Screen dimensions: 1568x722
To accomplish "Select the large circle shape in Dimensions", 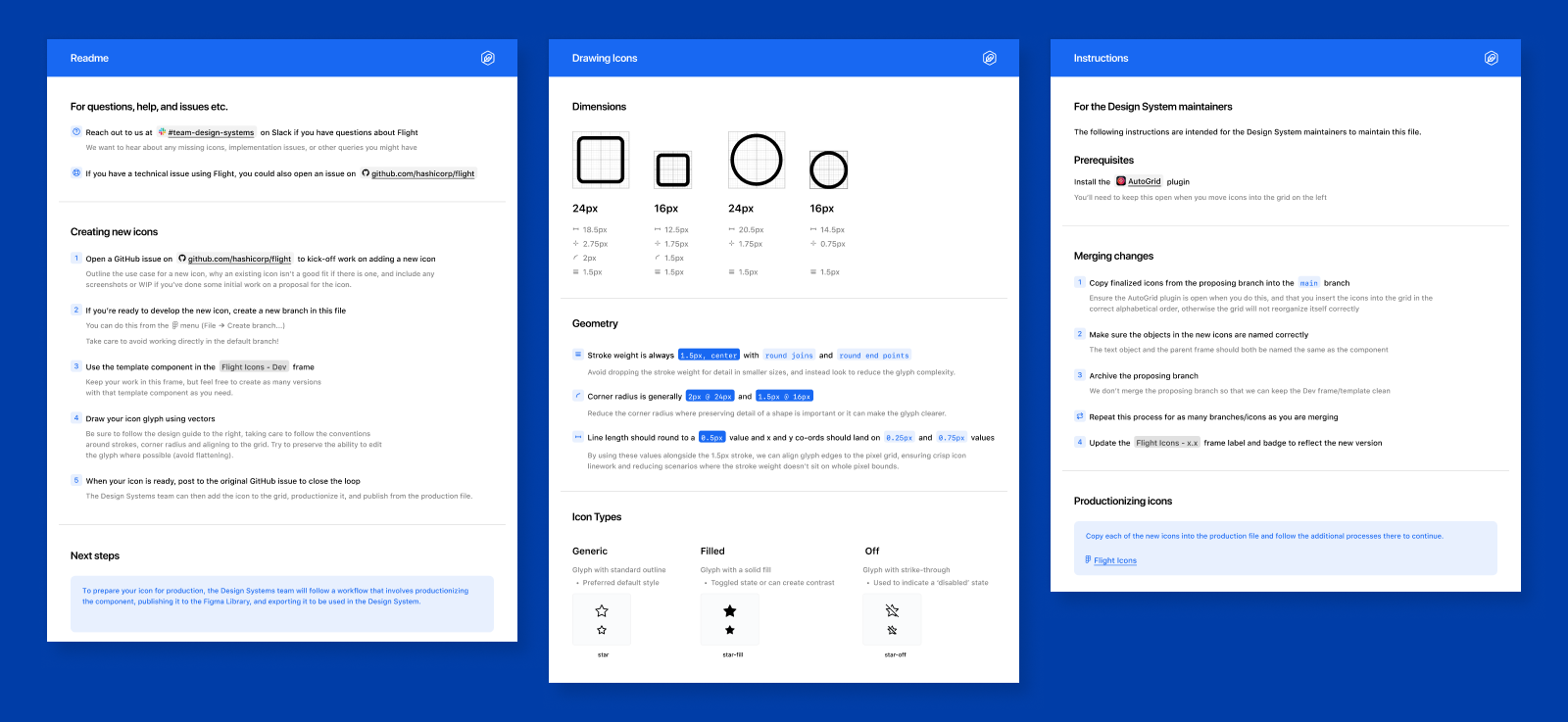I will pyautogui.click(x=756, y=160).
